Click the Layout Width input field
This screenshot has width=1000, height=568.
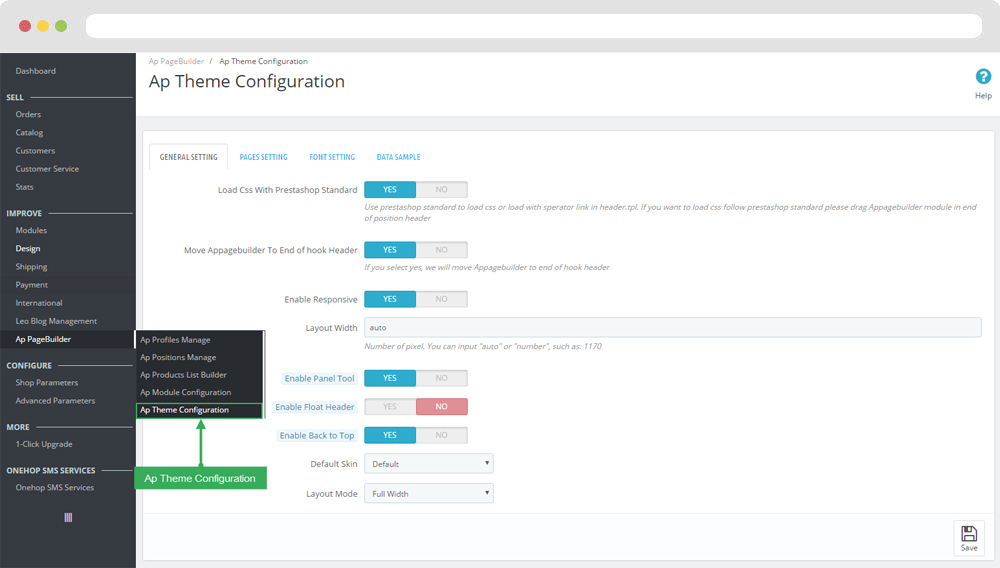(672, 327)
